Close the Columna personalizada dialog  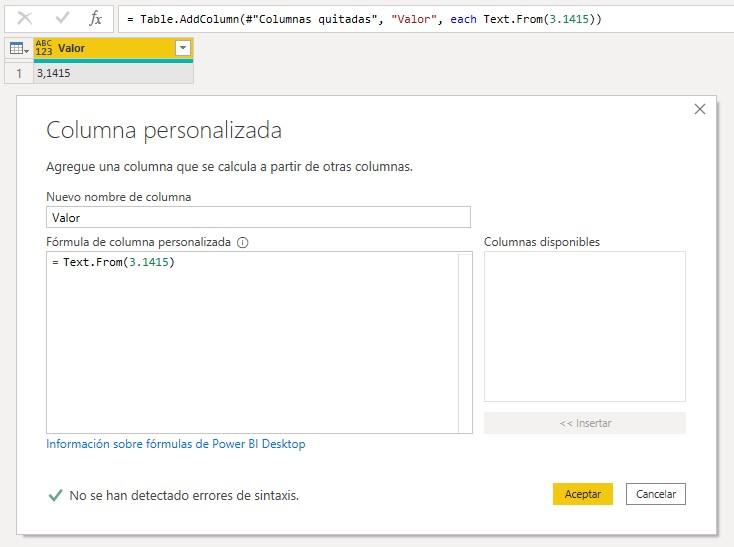click(700, 109)
